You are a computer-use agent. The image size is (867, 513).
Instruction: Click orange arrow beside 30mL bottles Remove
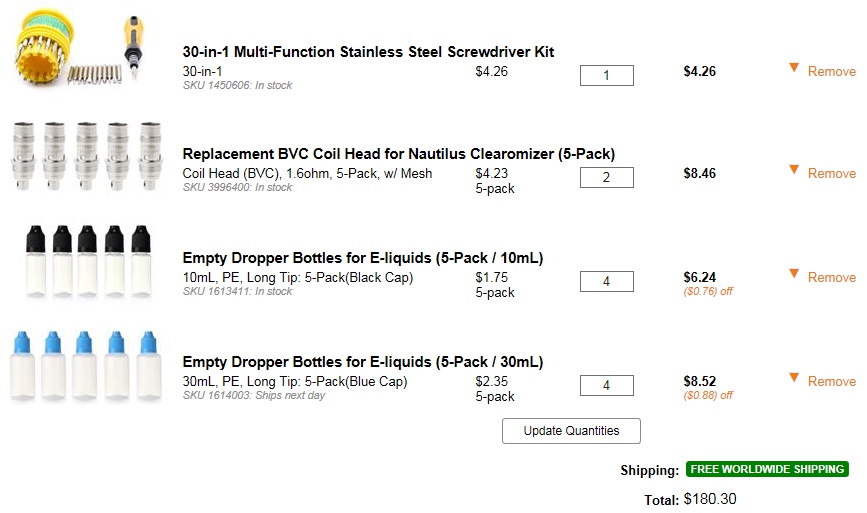[x=794, y=378]
